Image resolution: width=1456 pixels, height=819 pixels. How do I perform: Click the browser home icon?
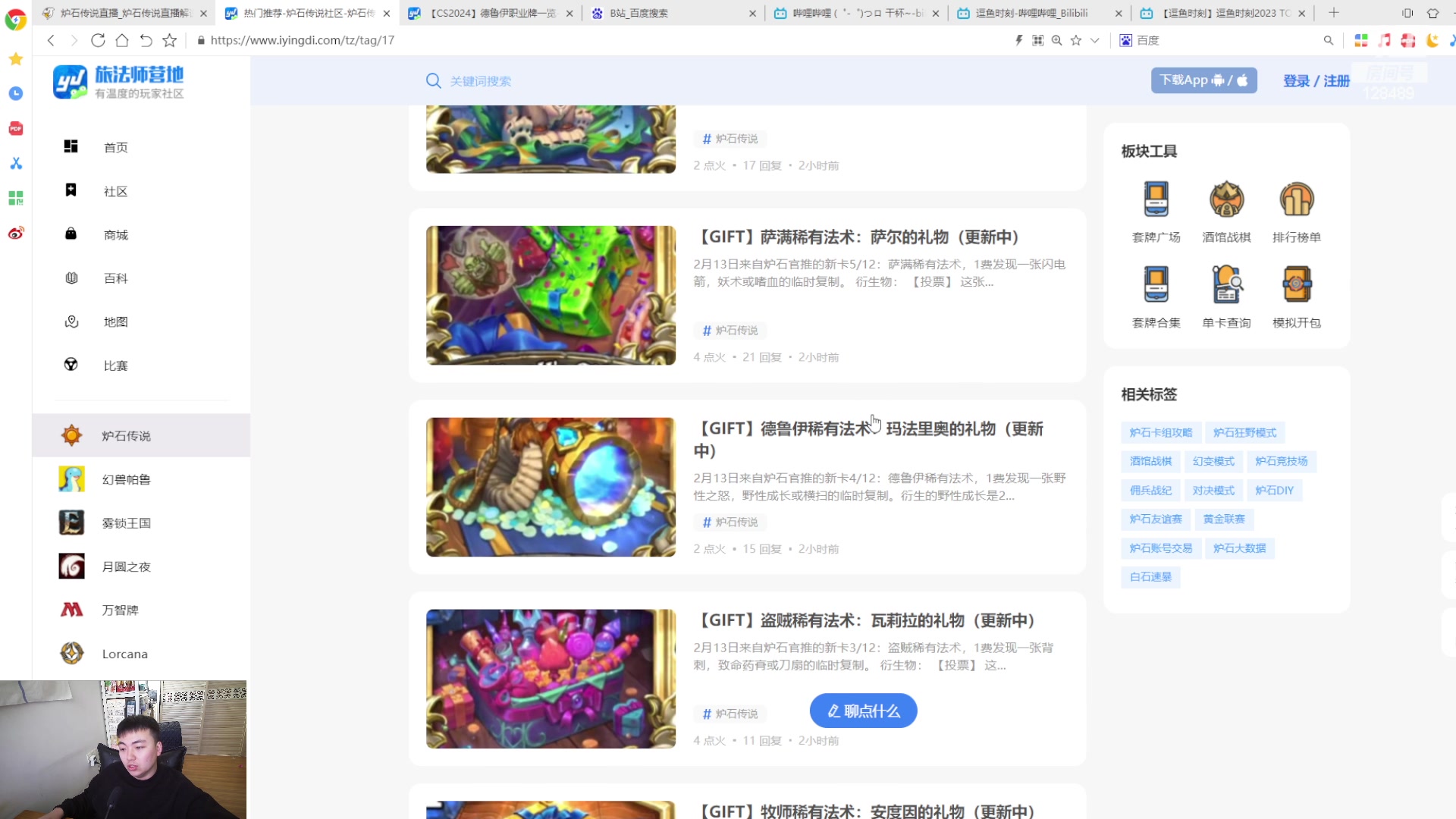[121, 40]
